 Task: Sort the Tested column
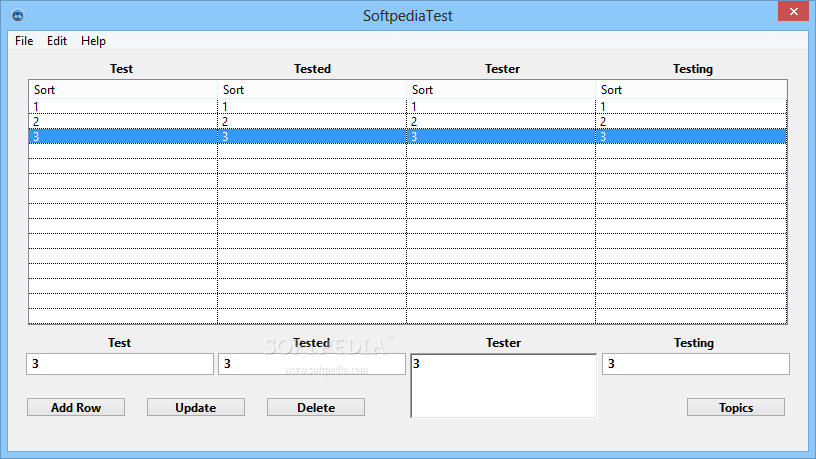[x=312, y=90]
